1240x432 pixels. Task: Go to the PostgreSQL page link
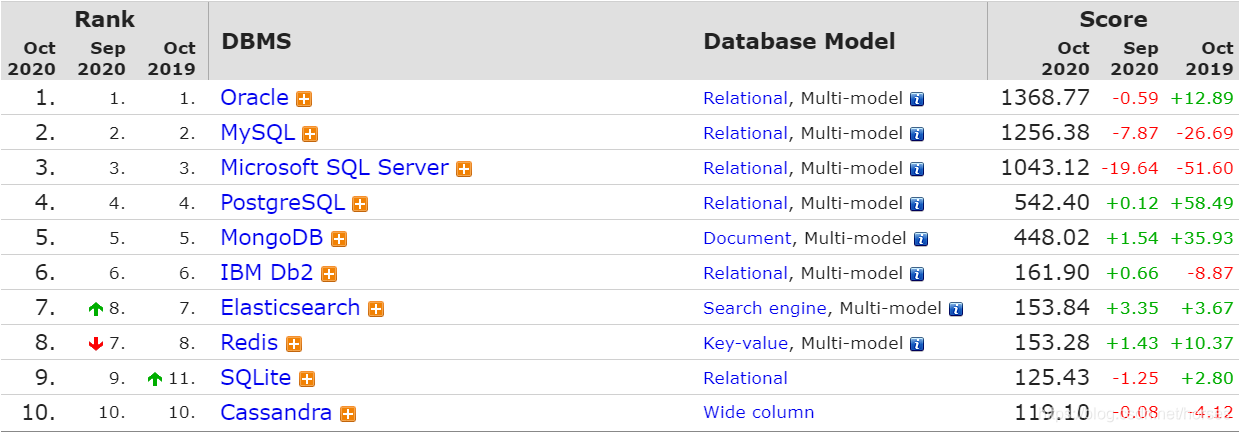(x=283, y=203)
